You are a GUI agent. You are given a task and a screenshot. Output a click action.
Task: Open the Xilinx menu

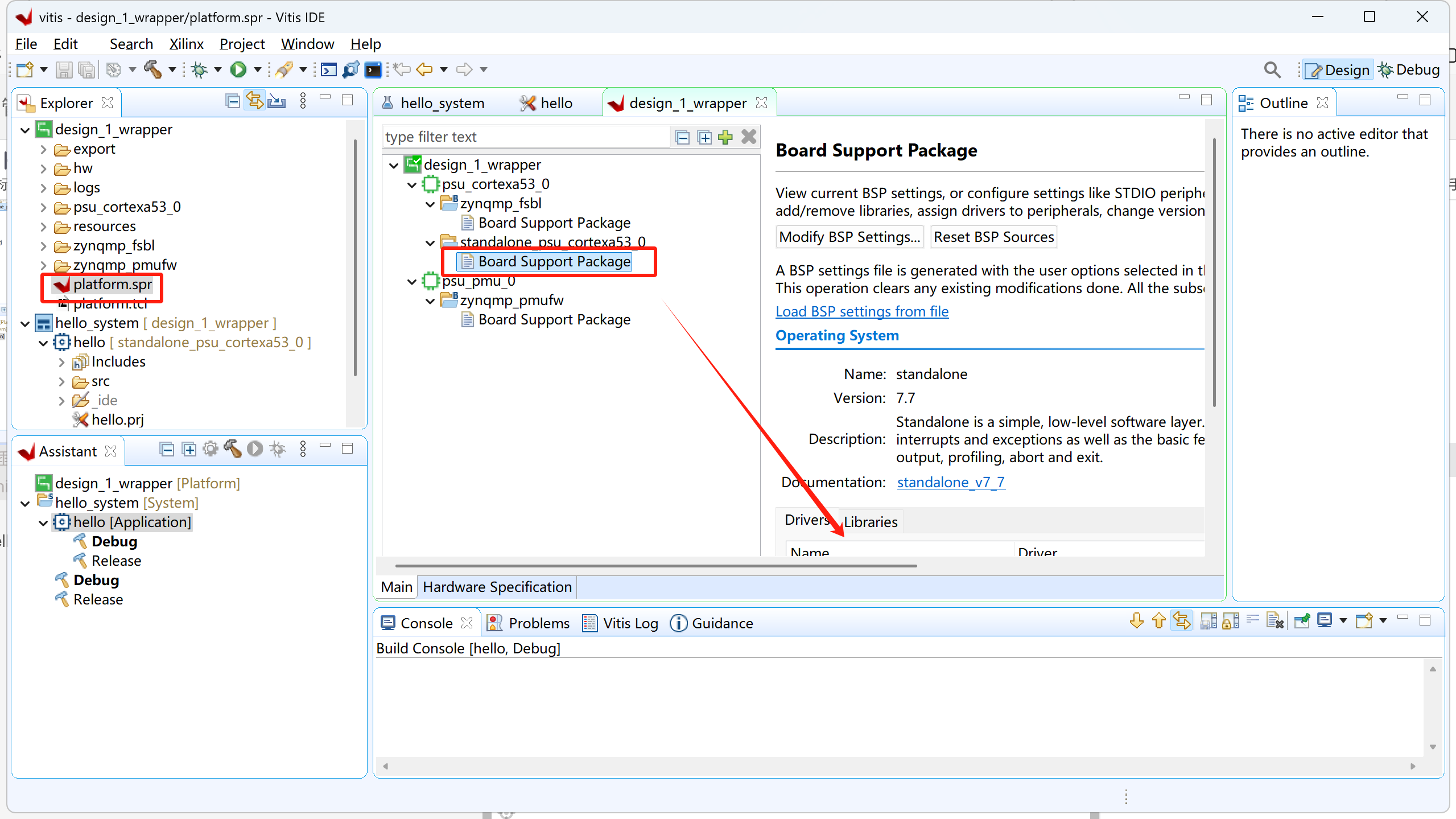[186, 44]
